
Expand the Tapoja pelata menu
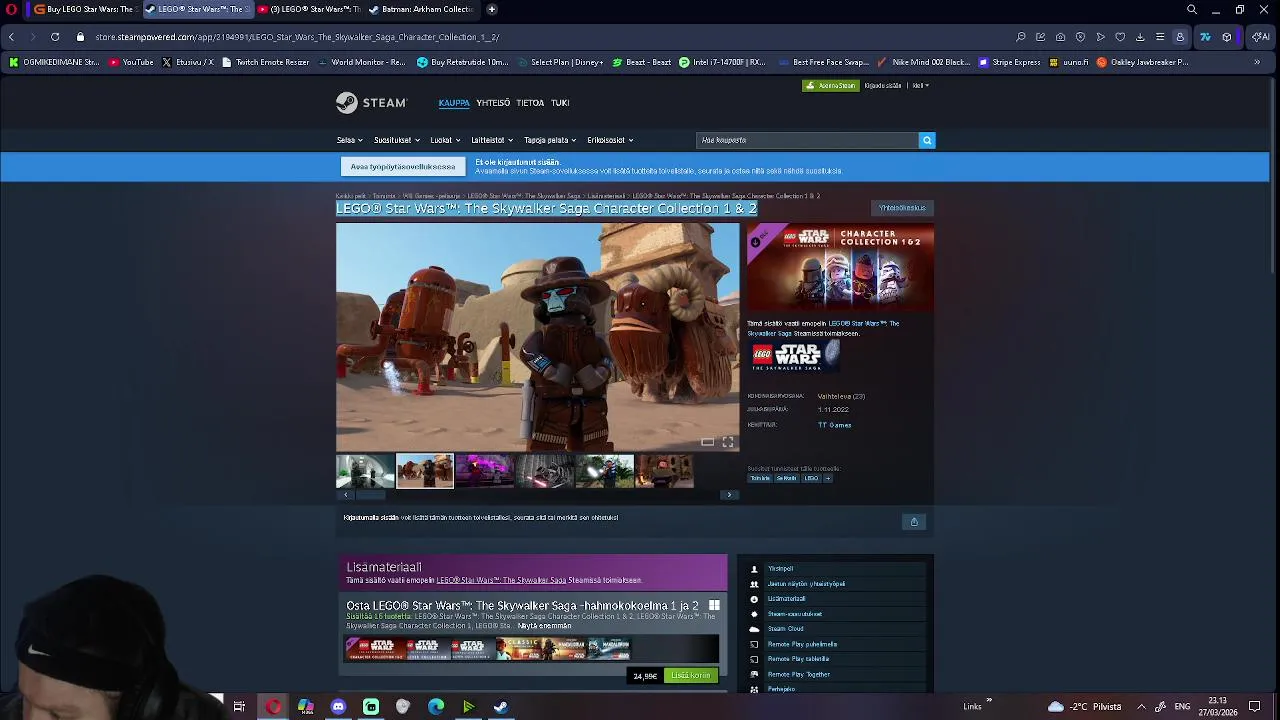click(550, 140)
